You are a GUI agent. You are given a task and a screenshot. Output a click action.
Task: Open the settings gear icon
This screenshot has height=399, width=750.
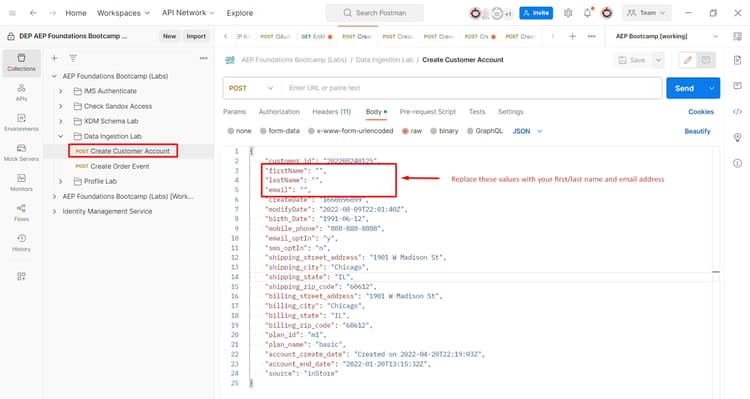pos(568,13)
